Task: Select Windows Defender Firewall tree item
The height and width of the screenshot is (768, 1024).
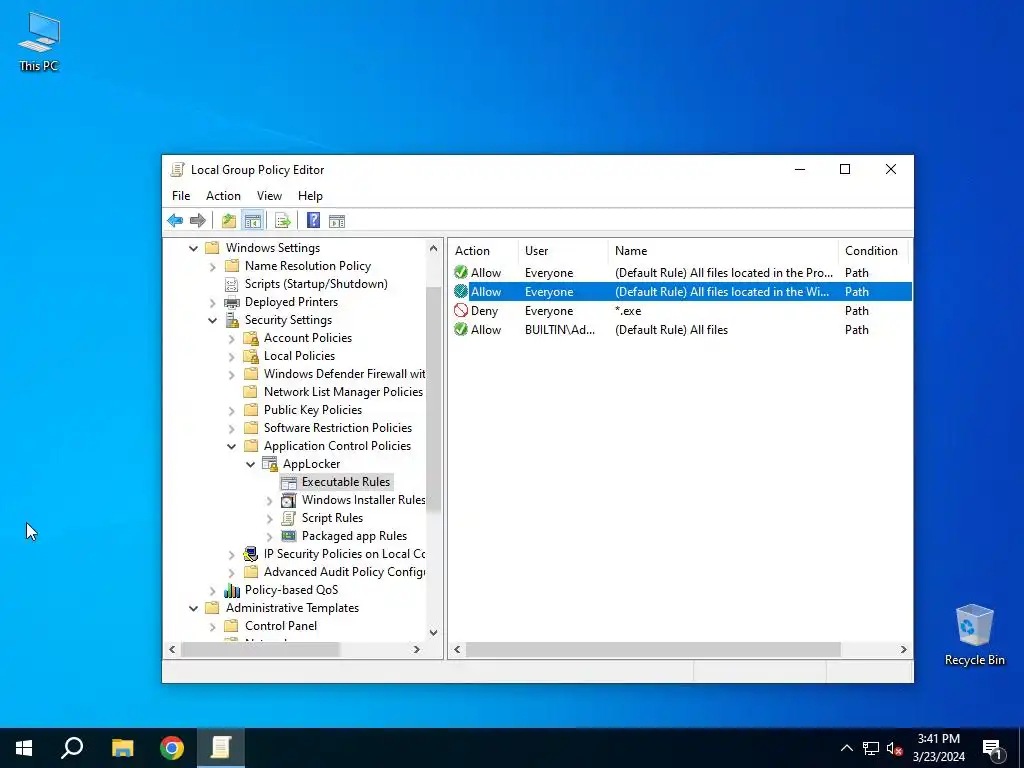Action: pyautogui.click(x=344, y=374)
